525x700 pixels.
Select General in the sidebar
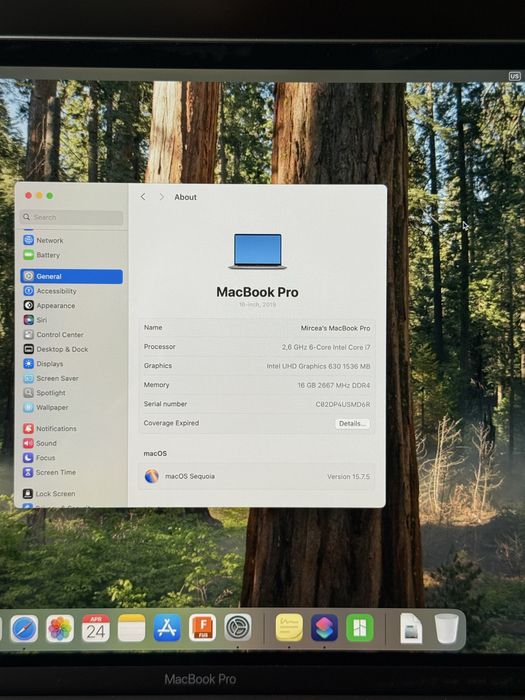tap(71, 276)
